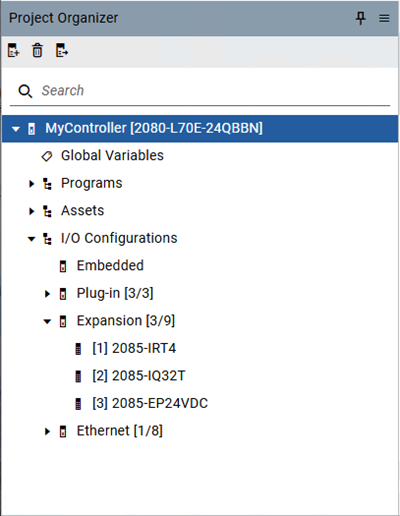Viewport: 400px width, 516px height.
Task: Select the Assets item
Action: pyautogui.click(x=83, y=211)
